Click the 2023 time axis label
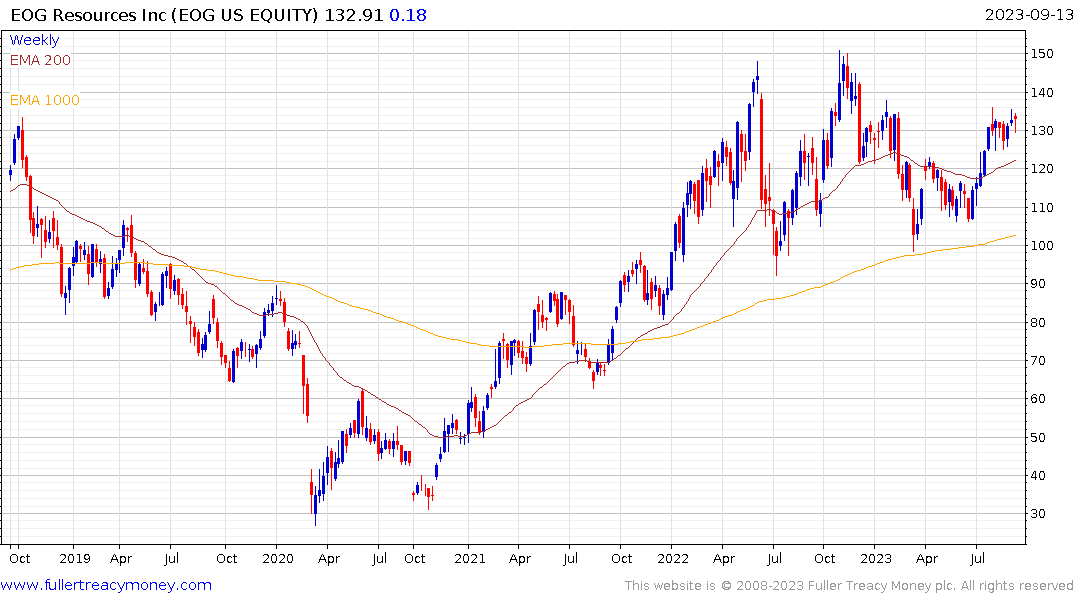The height and width of the screenshot is (600, 1075). pyautogui.click(x=875, y=559)
